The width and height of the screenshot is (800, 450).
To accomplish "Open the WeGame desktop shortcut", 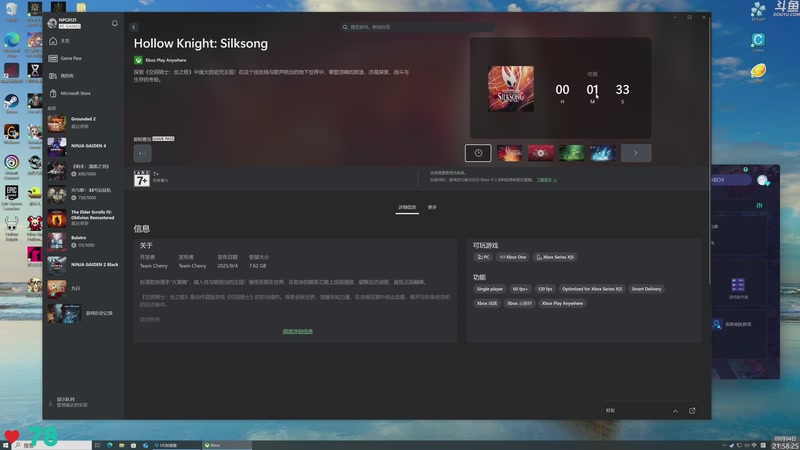I will [x=12, y=134].
